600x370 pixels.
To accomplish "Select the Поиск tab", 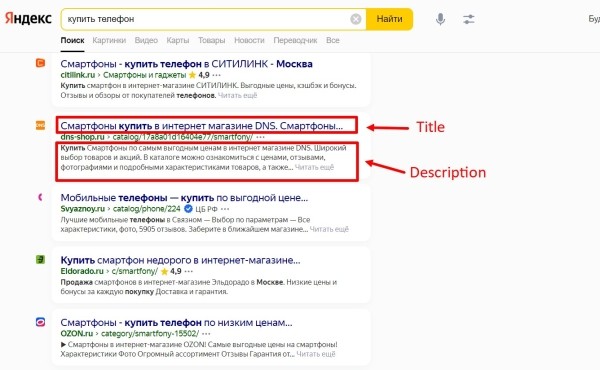I will pyautogui.click(x=72, y=41).
